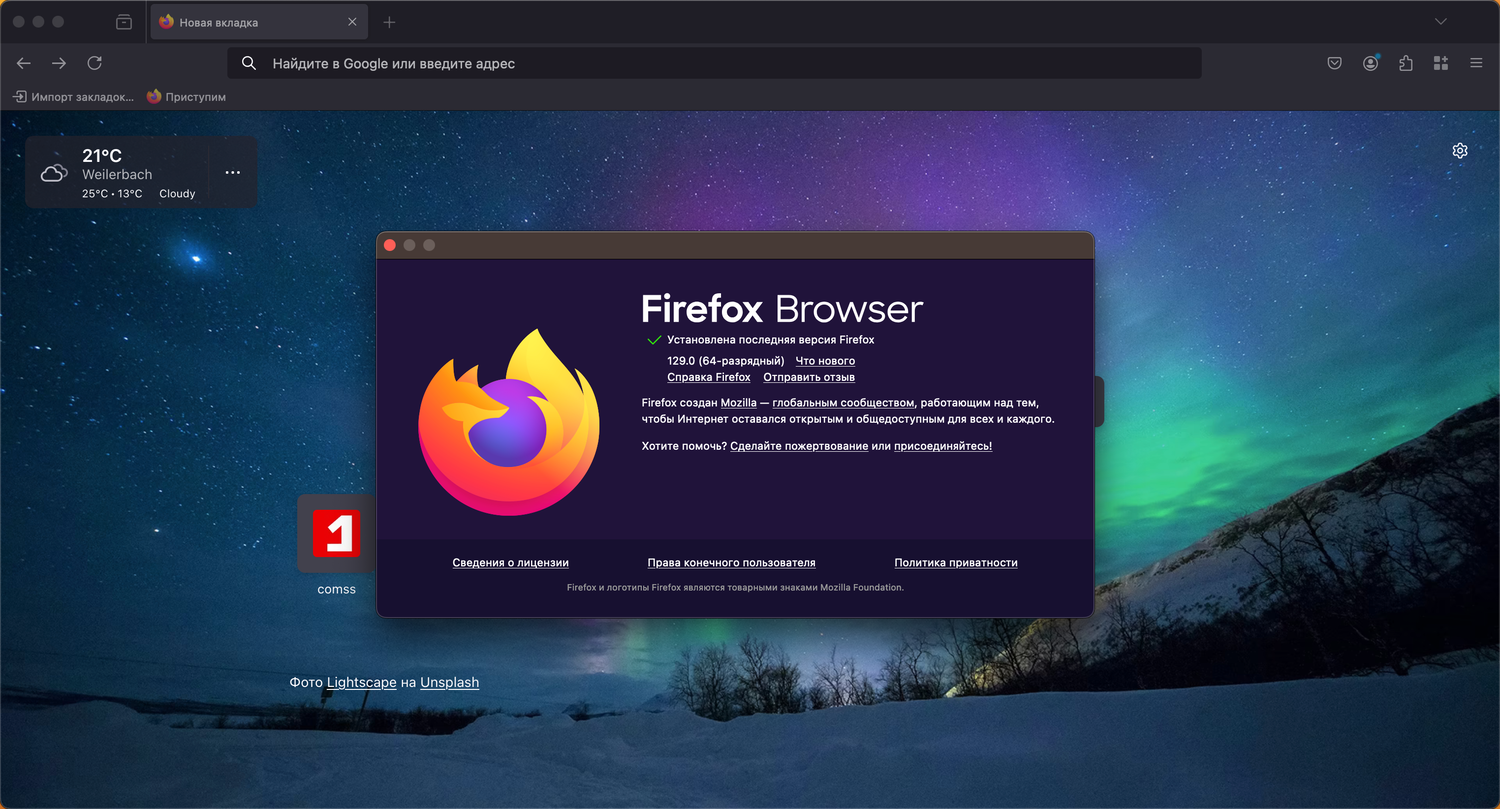Open the comss shortcut tile
This screenshot has width=1500, height=809.
tap(336, 533)
